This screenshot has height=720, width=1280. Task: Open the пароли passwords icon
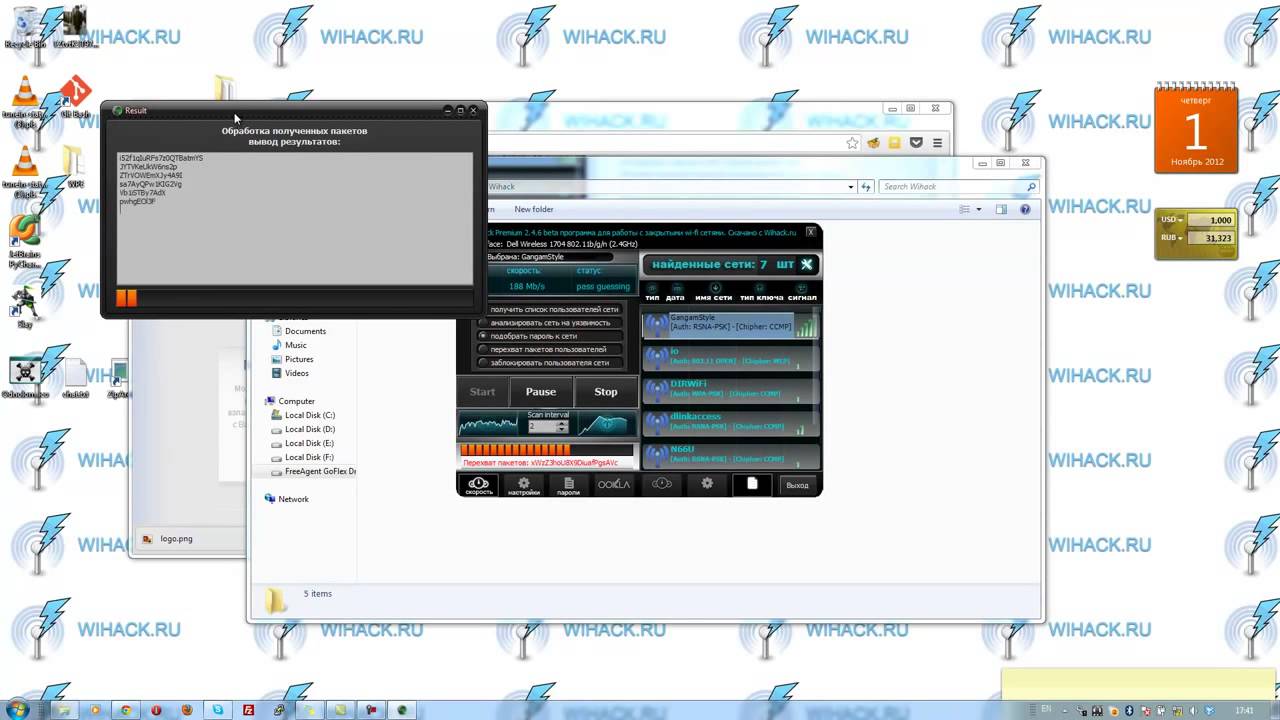[568, 485]
